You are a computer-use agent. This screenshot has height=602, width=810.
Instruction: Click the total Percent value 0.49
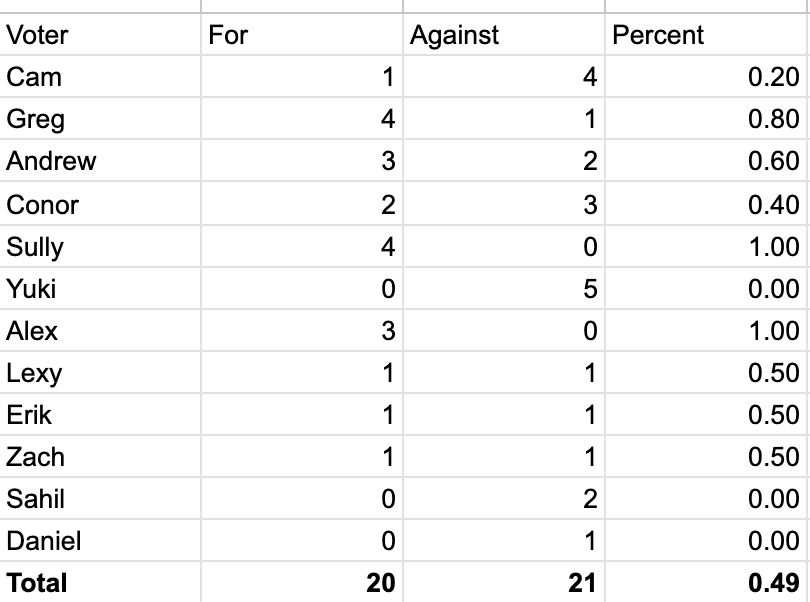click(774, 583)
